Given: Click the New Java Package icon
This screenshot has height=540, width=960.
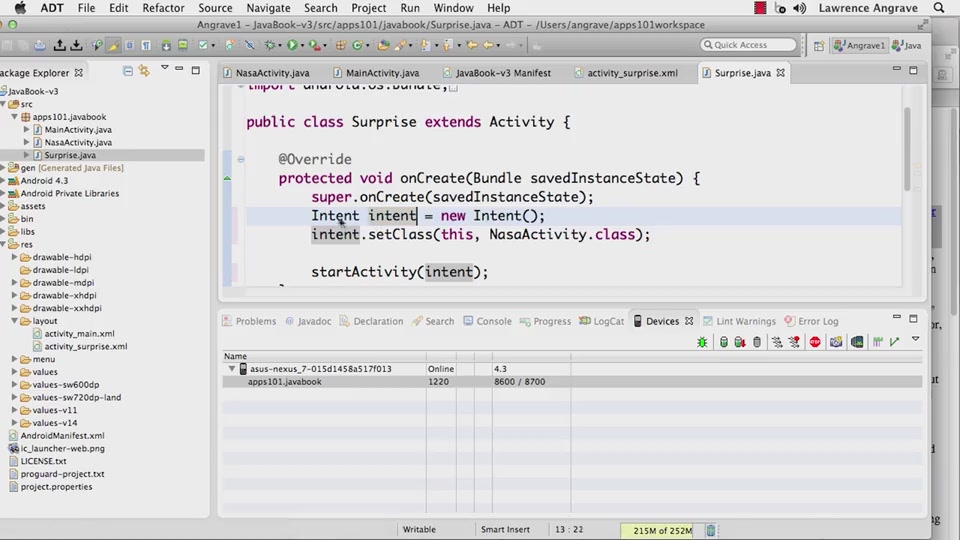Looking at the screenshot, I should point(339,45).
